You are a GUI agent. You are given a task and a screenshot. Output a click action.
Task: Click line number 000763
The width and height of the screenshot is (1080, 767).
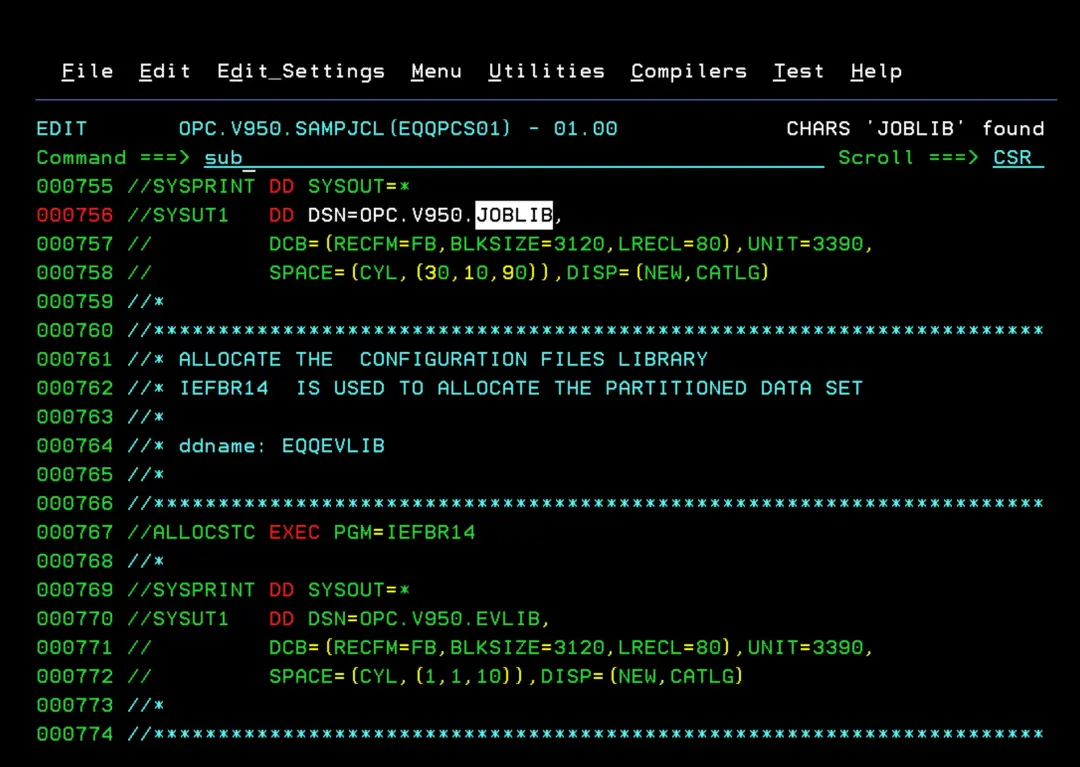(x=74, y=417)
